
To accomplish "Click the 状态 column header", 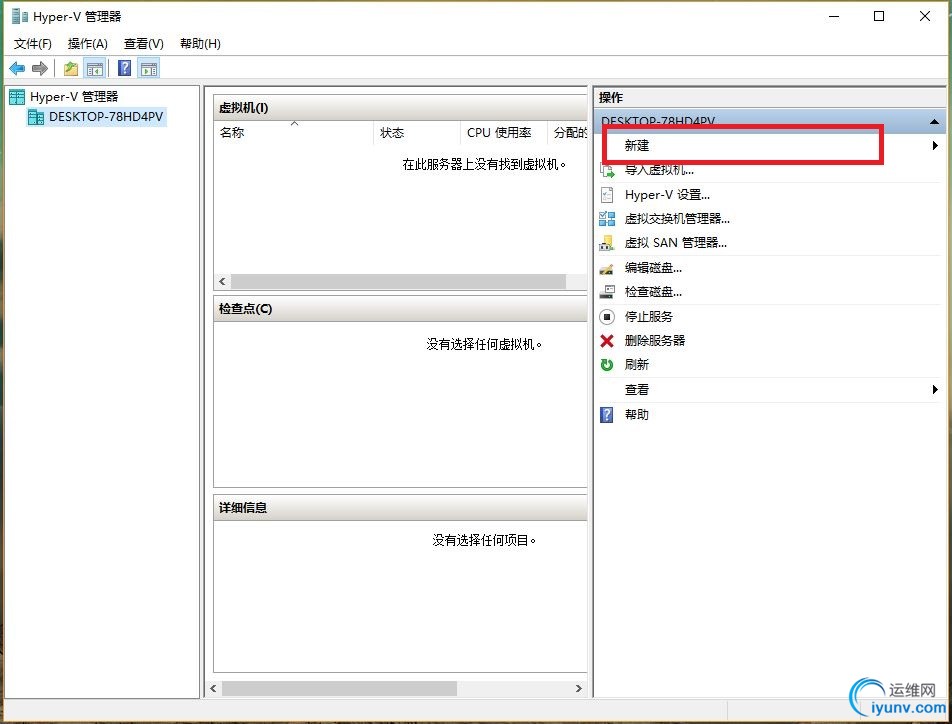I will 418,132.
